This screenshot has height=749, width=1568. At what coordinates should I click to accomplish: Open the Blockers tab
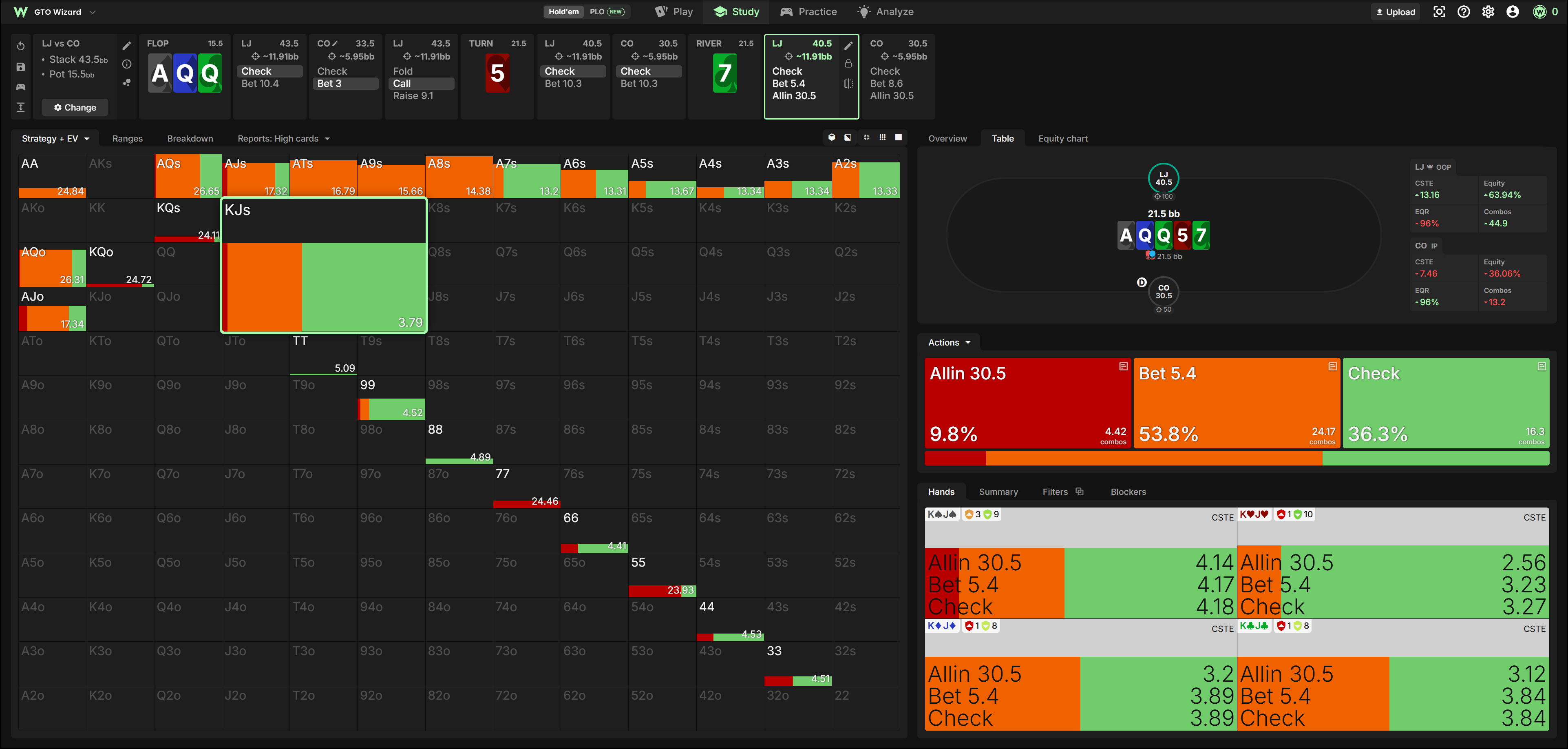pyautogui.click(x=1128, y=492)
